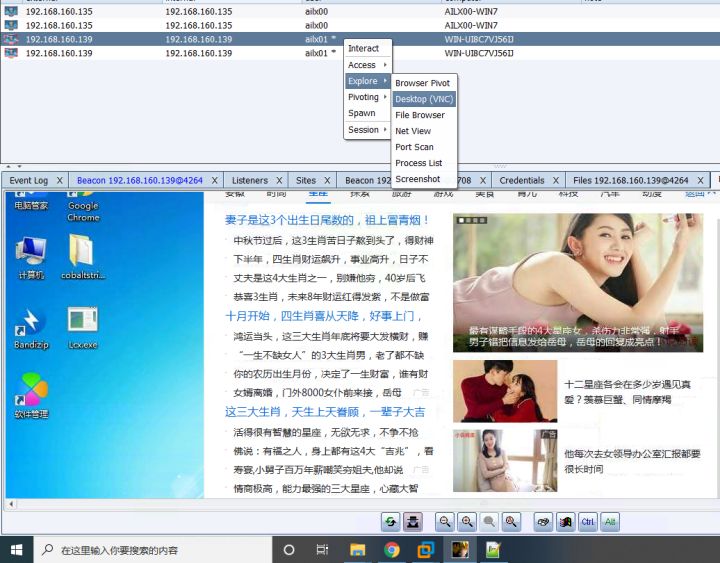Expand the Session submenu

coord(367,129)
